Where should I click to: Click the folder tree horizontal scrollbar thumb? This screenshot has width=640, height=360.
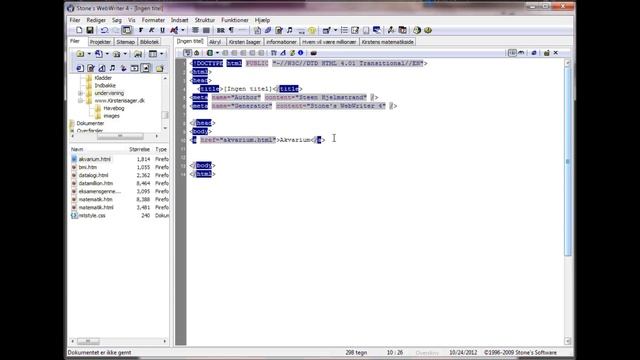120,136
